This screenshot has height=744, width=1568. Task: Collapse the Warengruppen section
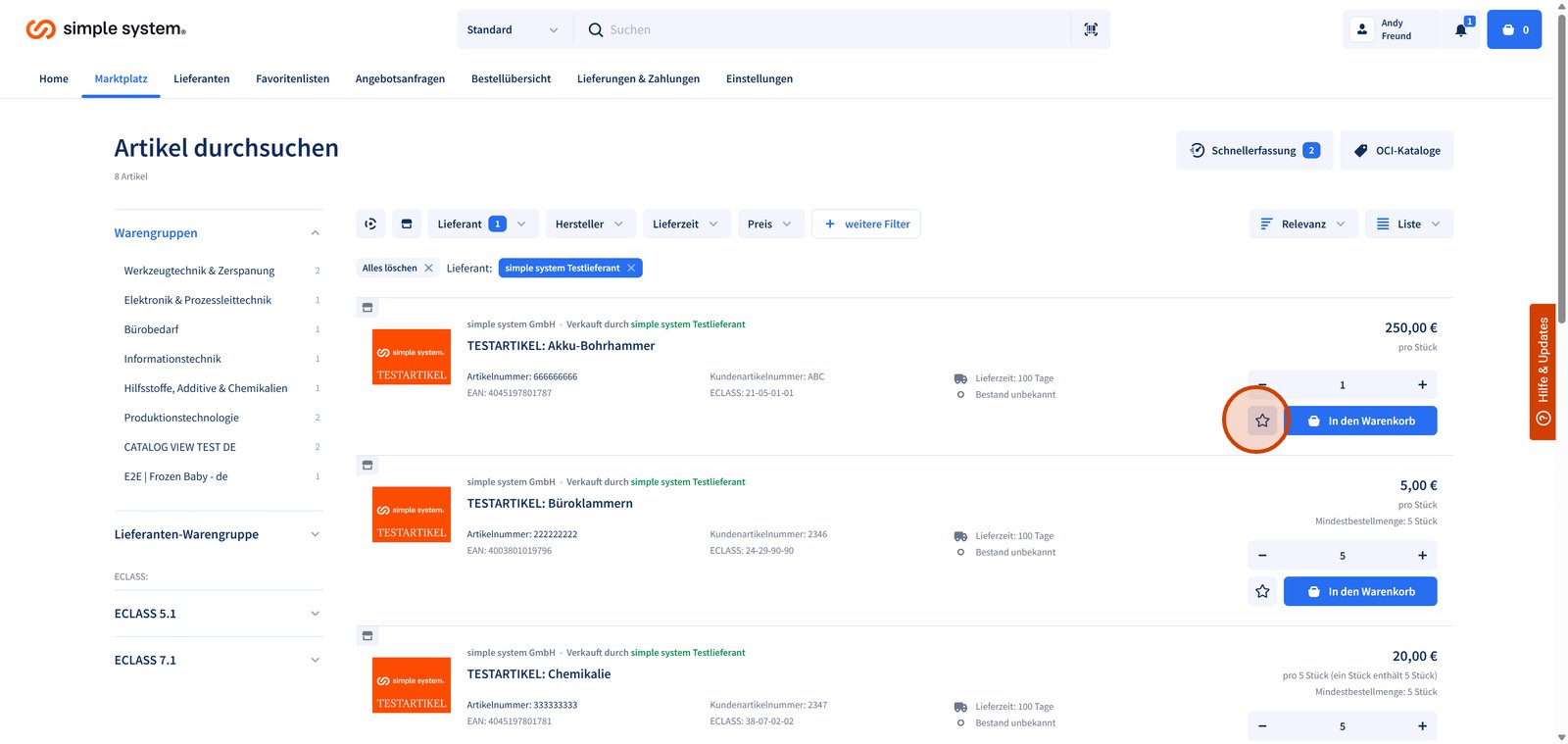click(315, 233)
